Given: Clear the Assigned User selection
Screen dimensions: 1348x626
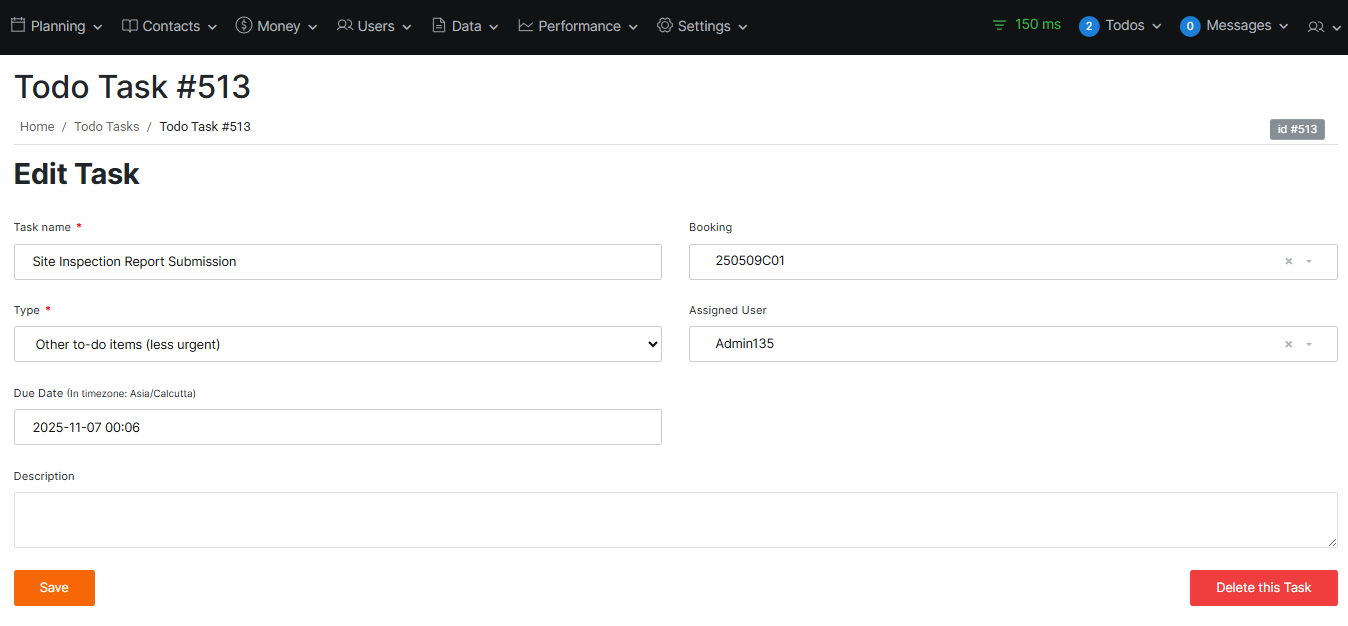Looking at the screenshot, I should point(1288,344).
